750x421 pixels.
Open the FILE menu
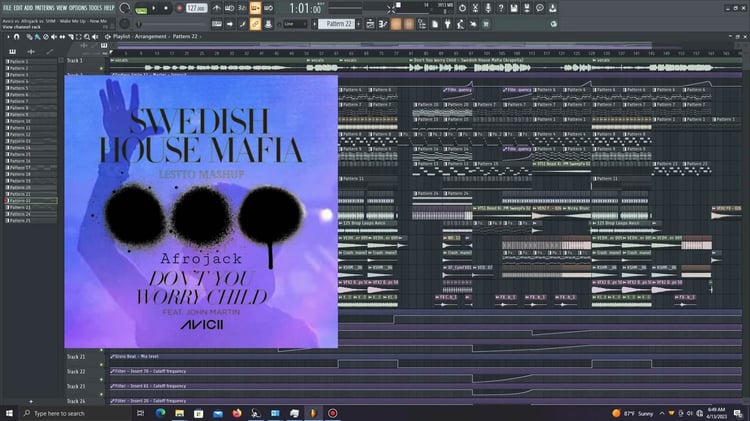coord(7,8)
